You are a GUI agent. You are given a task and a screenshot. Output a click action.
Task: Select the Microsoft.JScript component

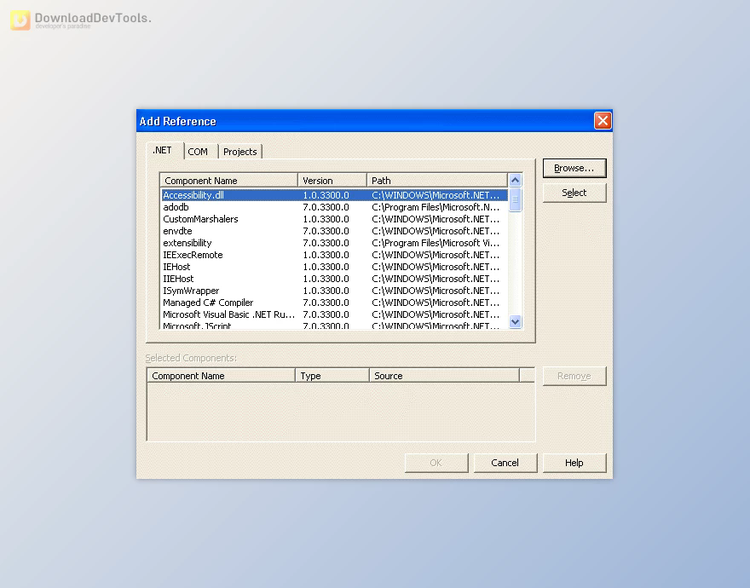[x=334, y=326]
